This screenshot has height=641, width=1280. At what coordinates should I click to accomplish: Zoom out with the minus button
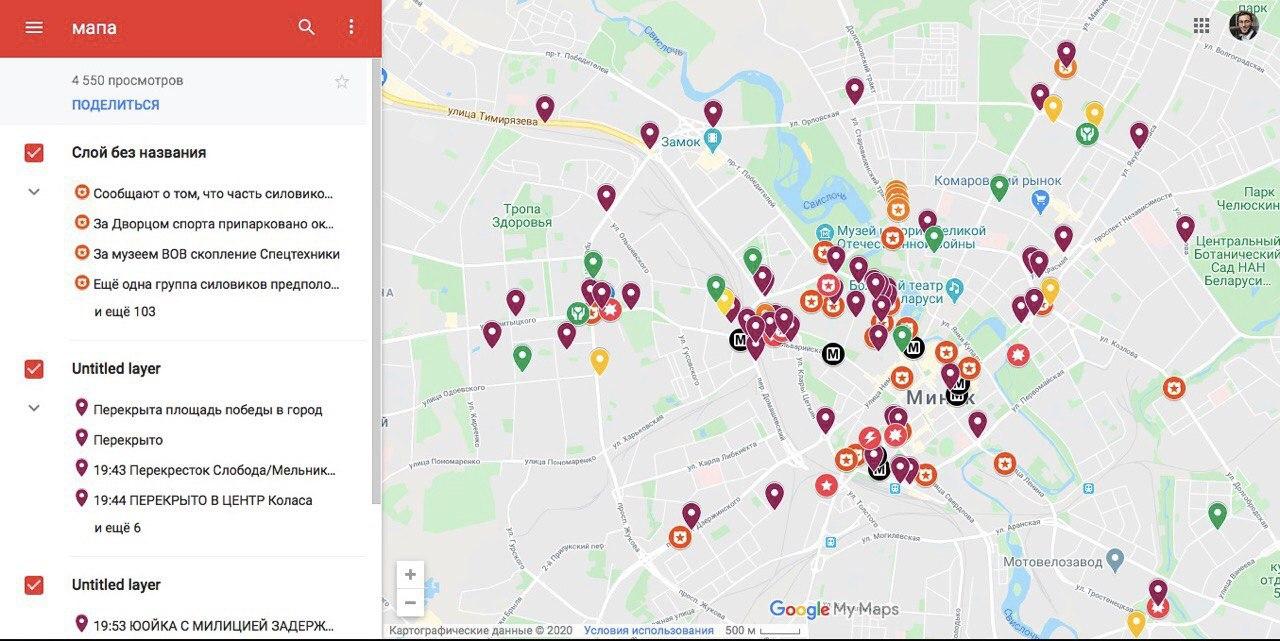point(410,602)
